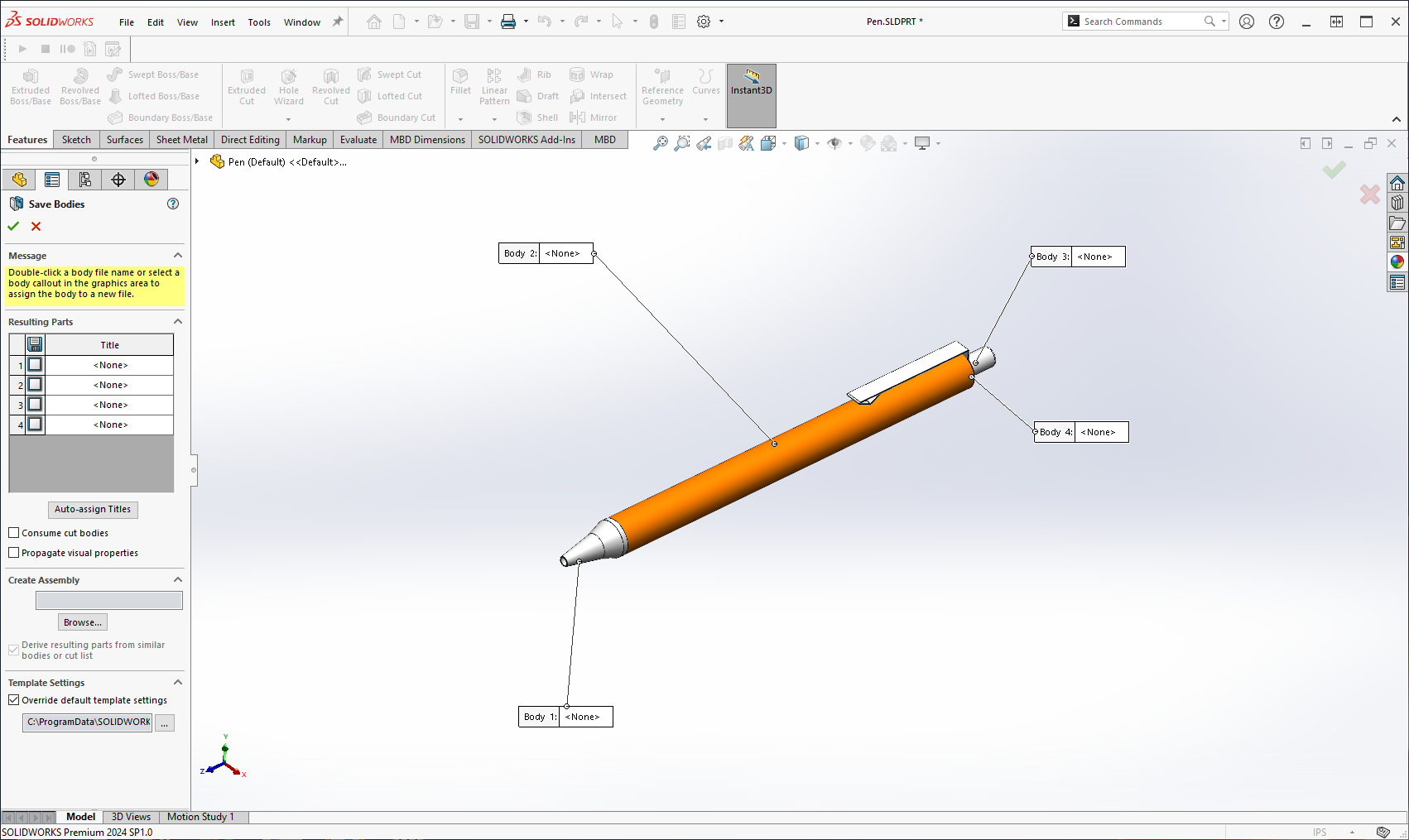The image size is (1409, 840).
Task: Collapse the Create Assembly section
Action: coord(178,580)
